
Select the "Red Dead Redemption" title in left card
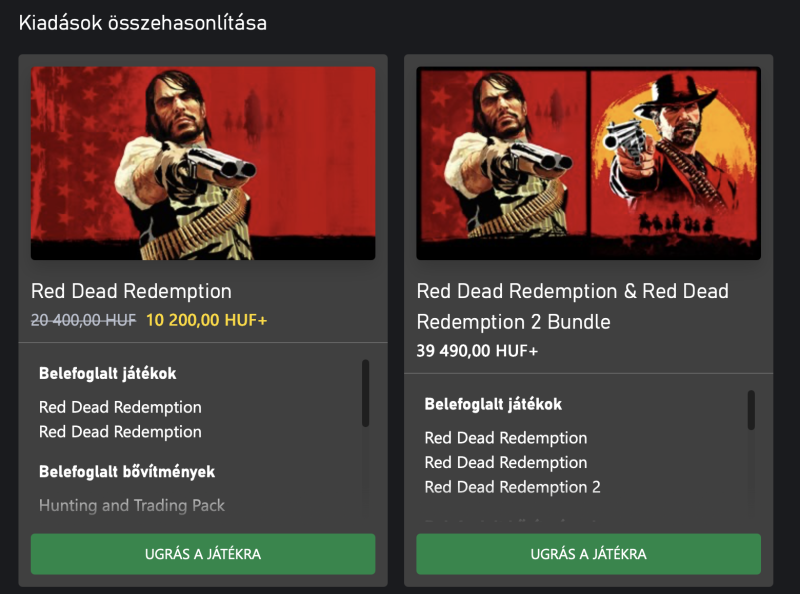tap(131, 292)
